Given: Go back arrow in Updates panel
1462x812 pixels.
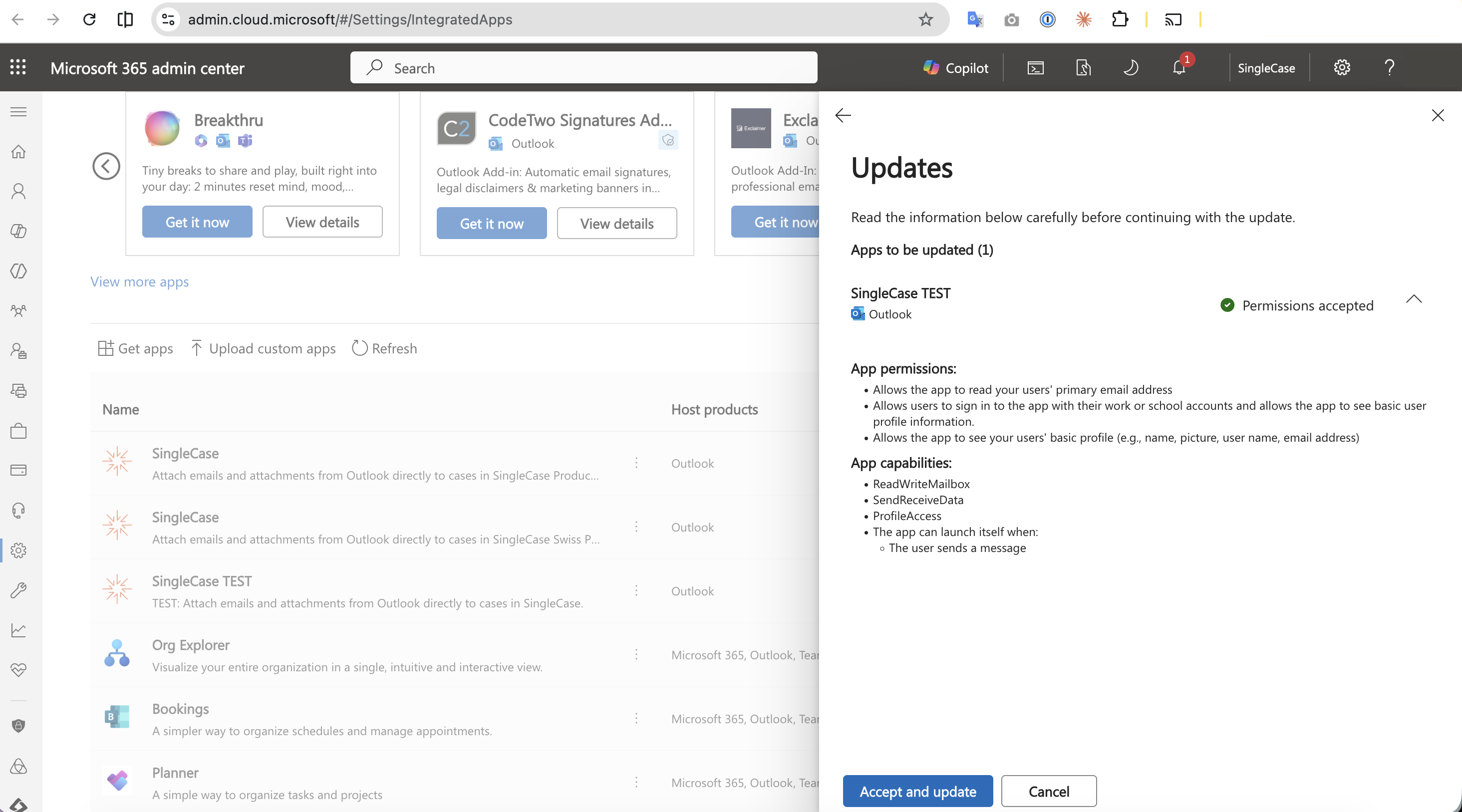Looking at the screenshot, I should click(844, 116).
